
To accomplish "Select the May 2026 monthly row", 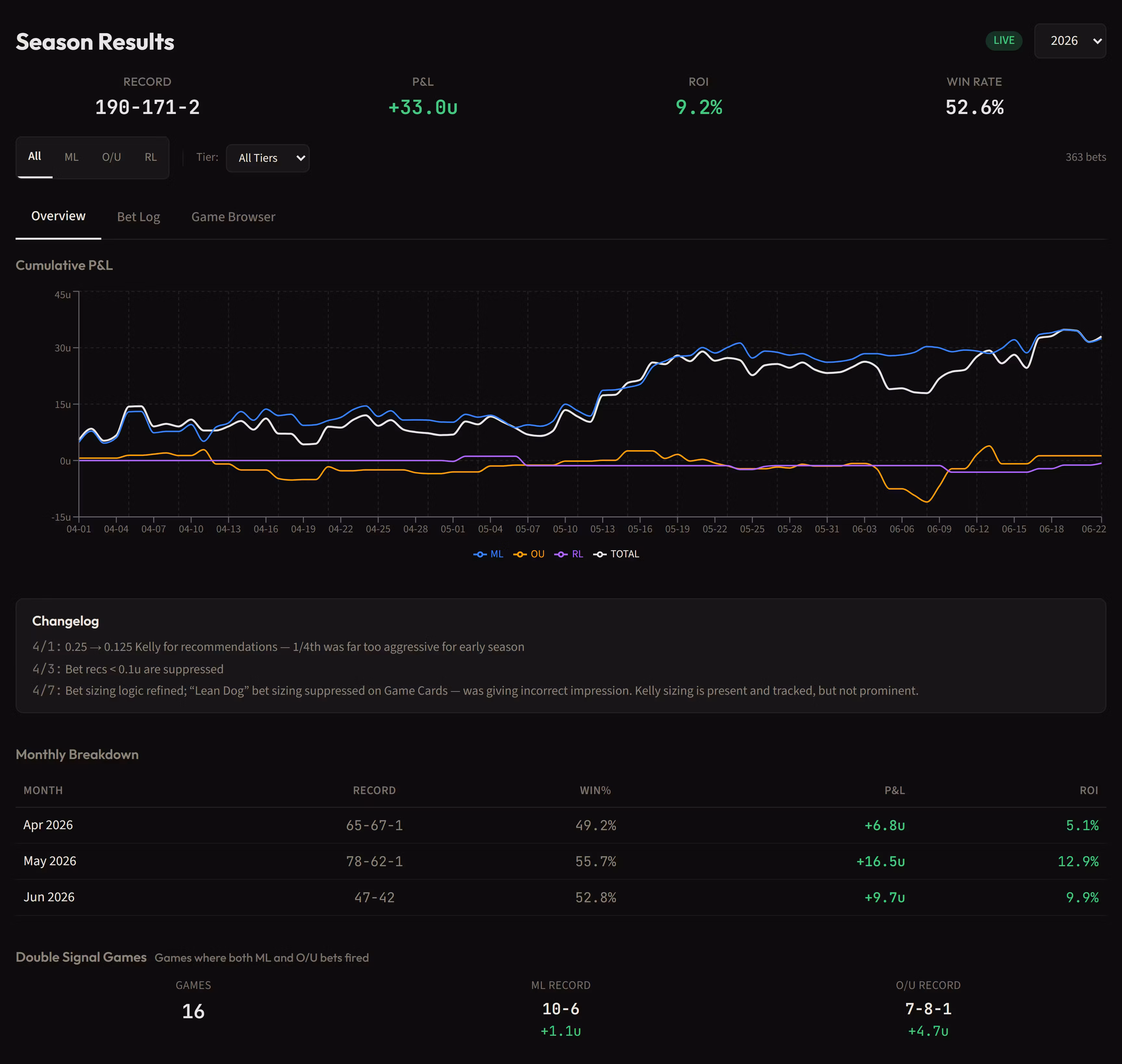I will coord(561,862).
